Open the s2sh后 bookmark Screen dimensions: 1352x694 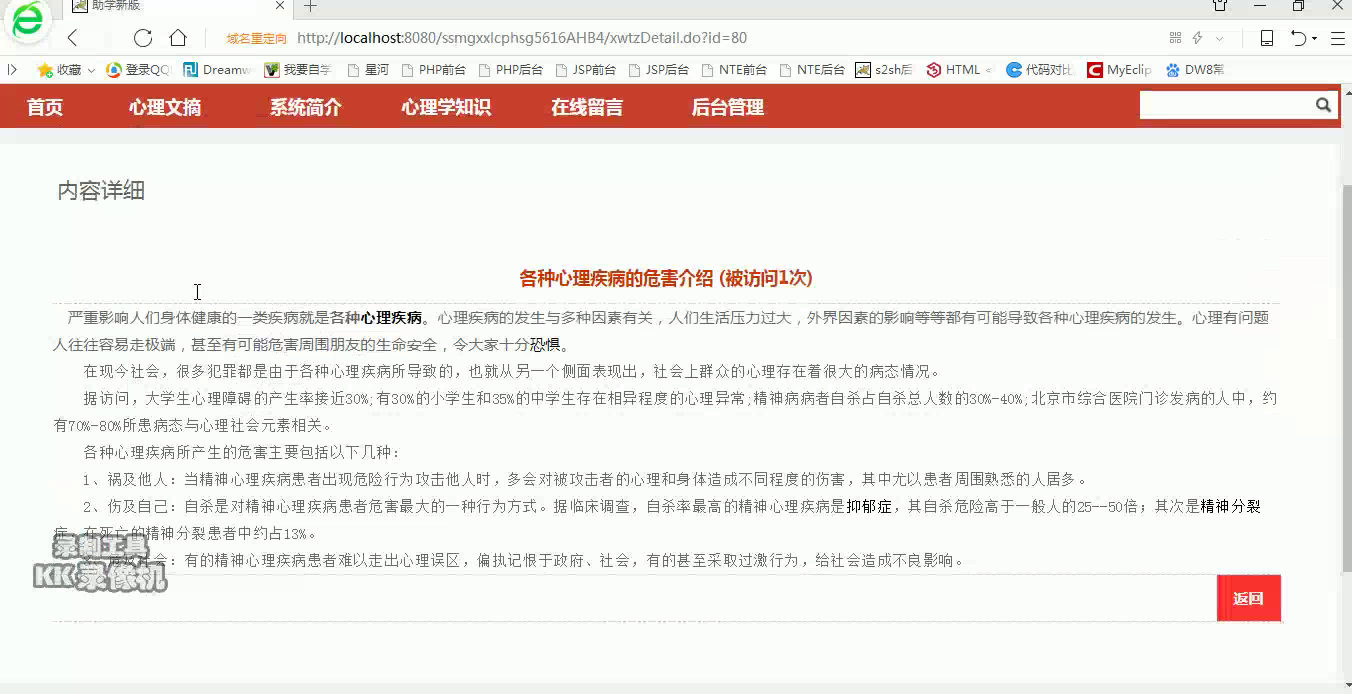coord(884,70)
